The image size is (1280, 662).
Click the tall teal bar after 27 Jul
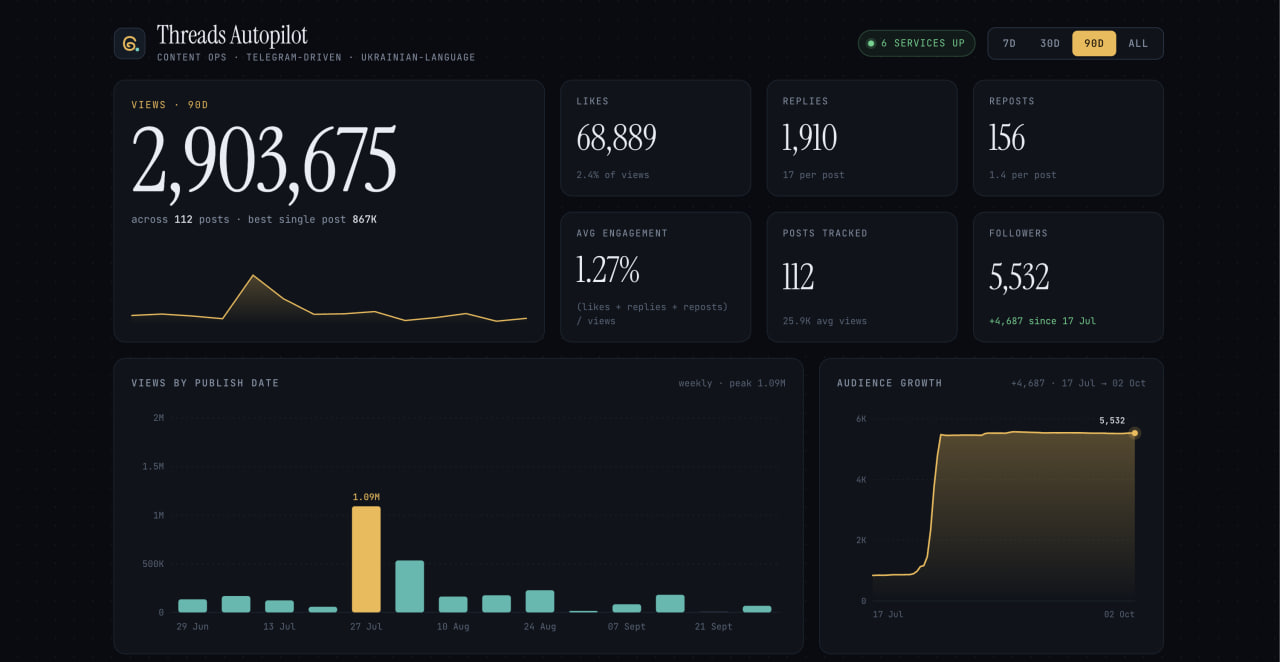click(410, 586)
